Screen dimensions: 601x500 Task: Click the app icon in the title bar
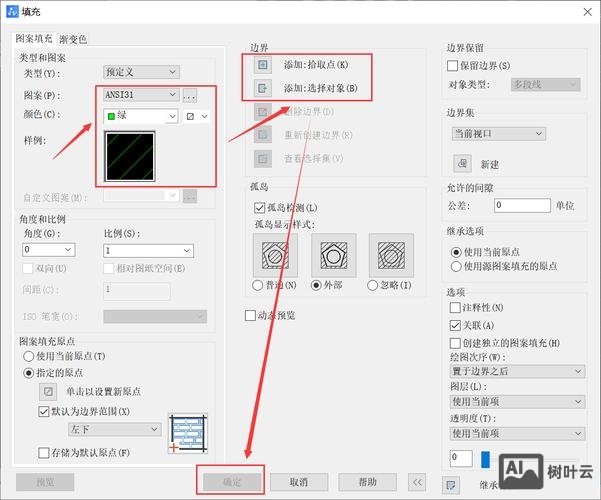pos(12,12)
